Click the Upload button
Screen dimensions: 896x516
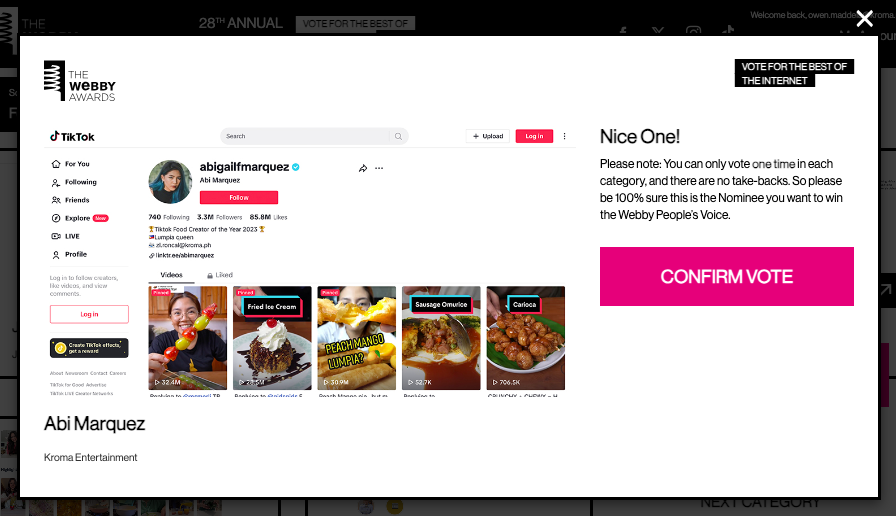click(487, 136)
